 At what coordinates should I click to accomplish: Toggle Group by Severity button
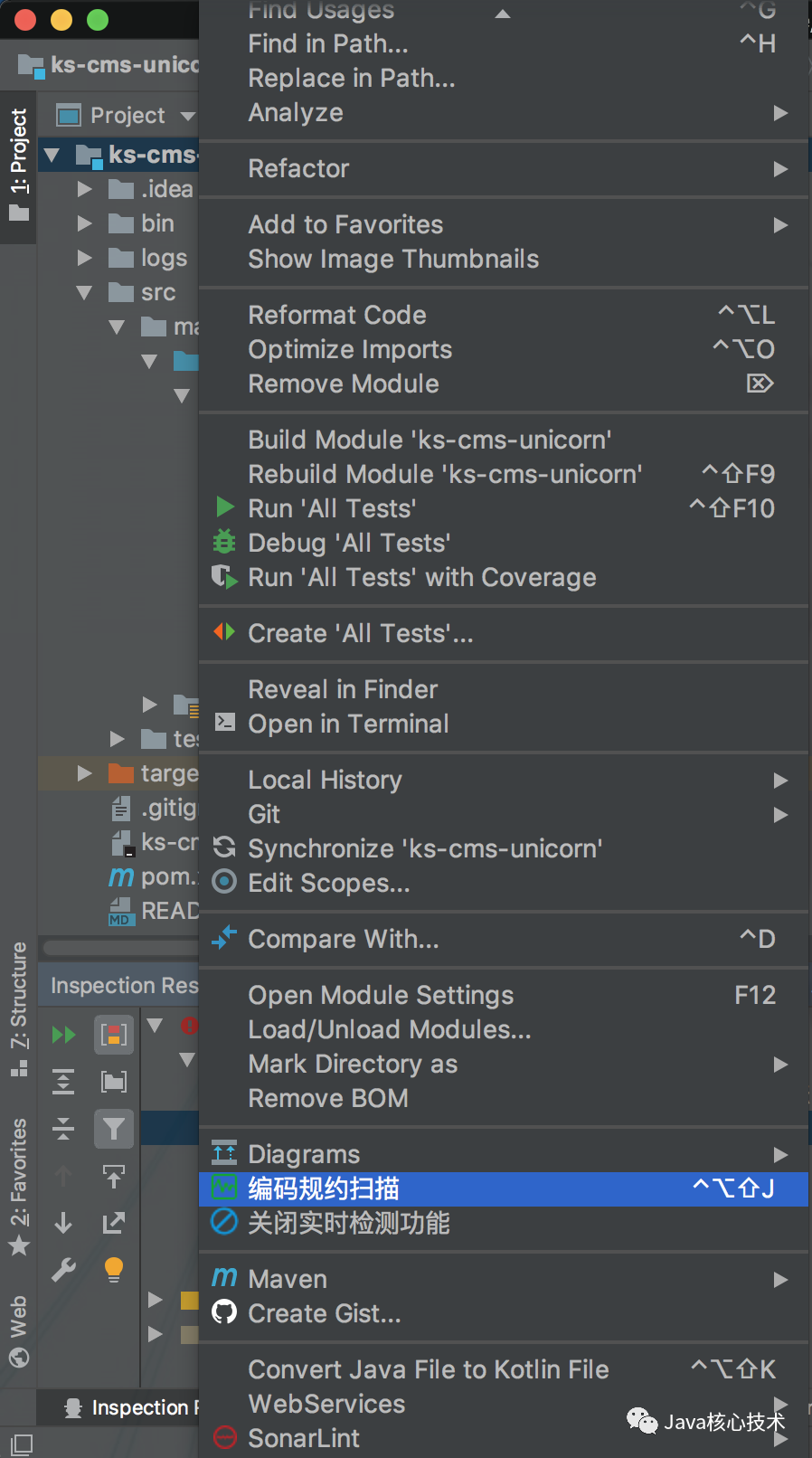point(114,1035)
